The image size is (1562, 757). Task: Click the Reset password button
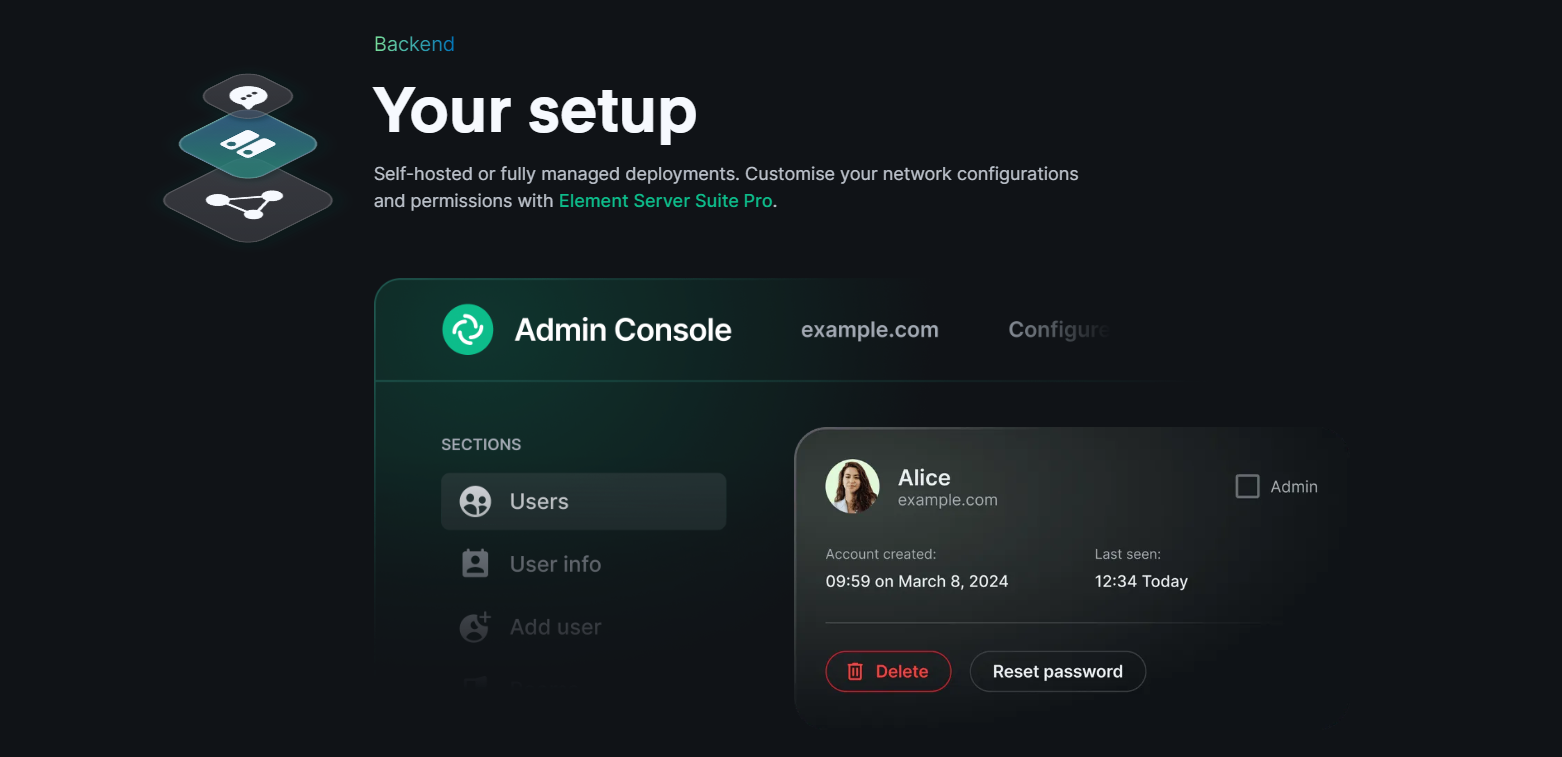(x=1058, y=671)
